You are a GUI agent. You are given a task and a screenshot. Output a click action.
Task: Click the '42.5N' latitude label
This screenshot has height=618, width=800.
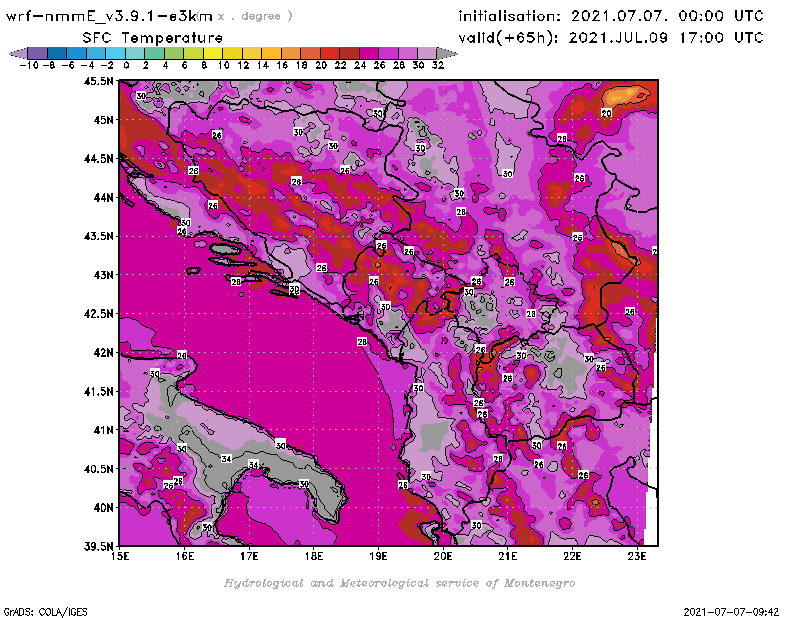[x=98, y=314]
